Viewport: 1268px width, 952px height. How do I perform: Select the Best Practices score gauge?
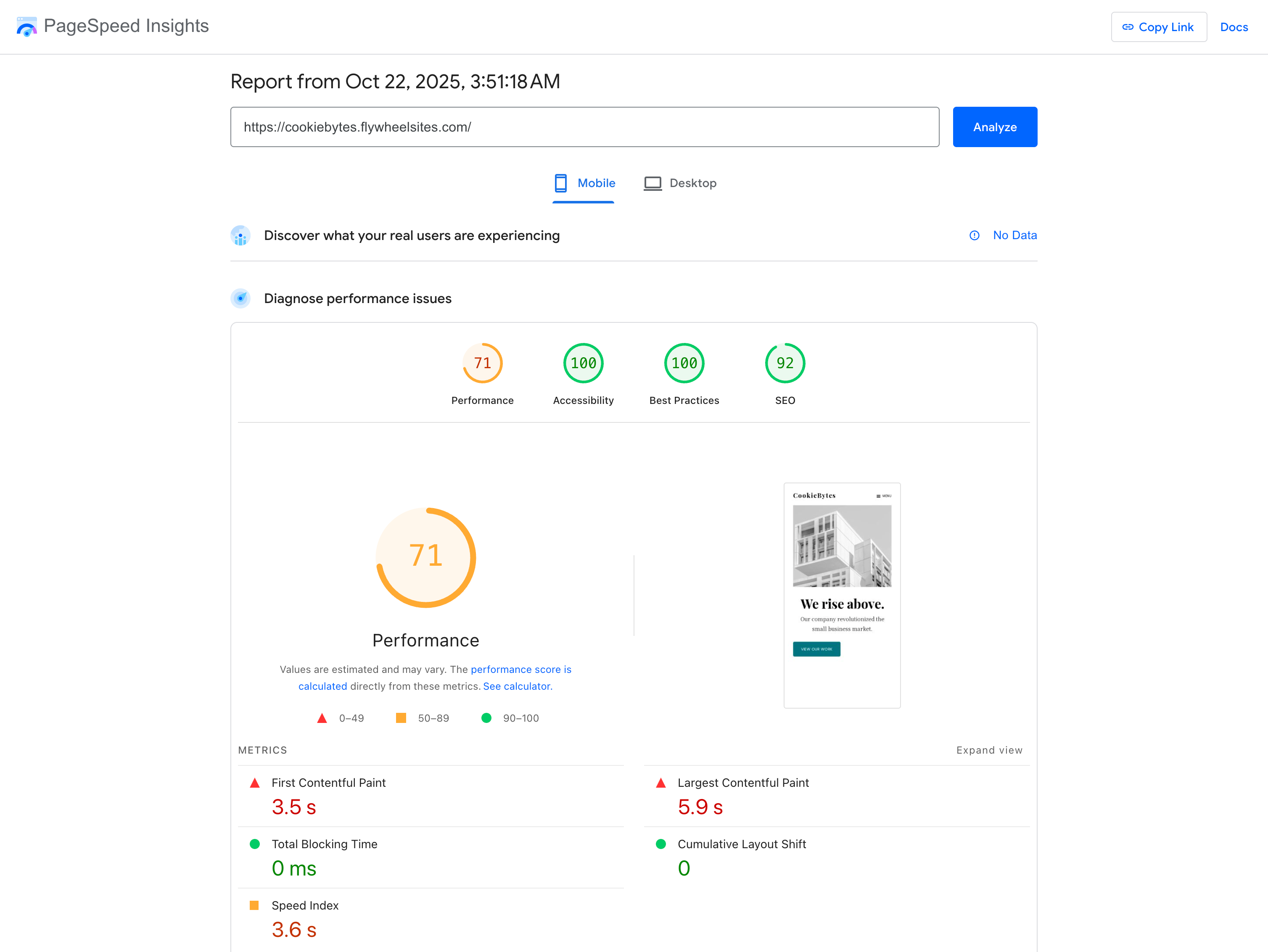pos(684,363)
